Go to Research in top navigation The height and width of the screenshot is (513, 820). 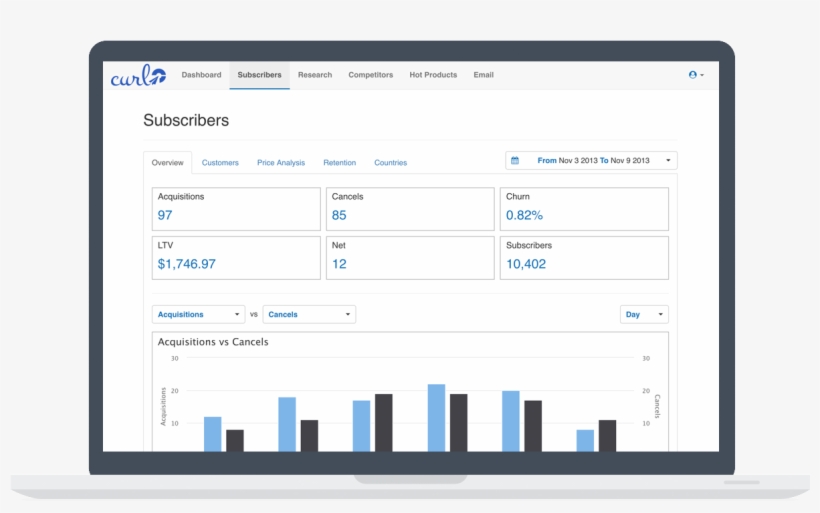(315, 75)
